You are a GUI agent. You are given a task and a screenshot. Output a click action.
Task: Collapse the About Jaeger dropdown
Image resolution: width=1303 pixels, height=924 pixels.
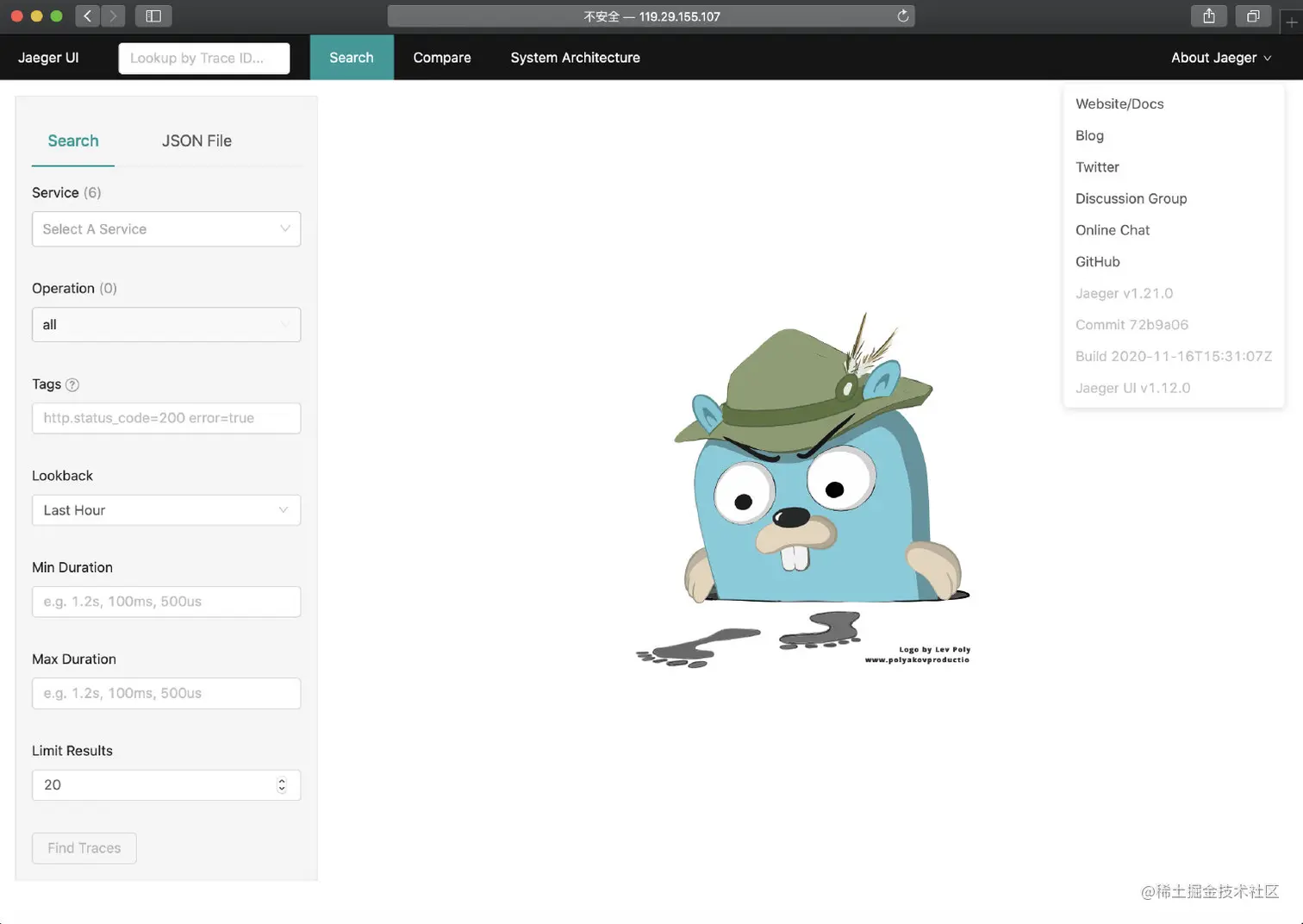[x=1220, y=58]
